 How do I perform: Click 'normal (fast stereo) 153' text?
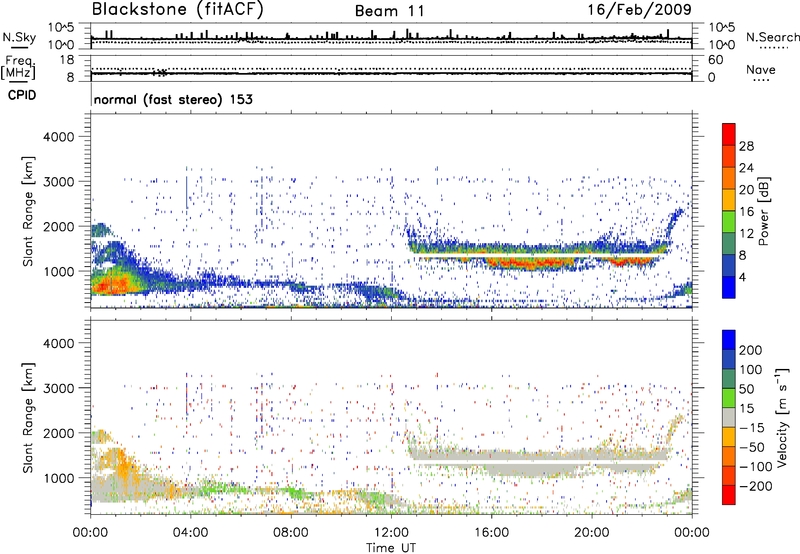pyautogui.click(x=173, y=99)
